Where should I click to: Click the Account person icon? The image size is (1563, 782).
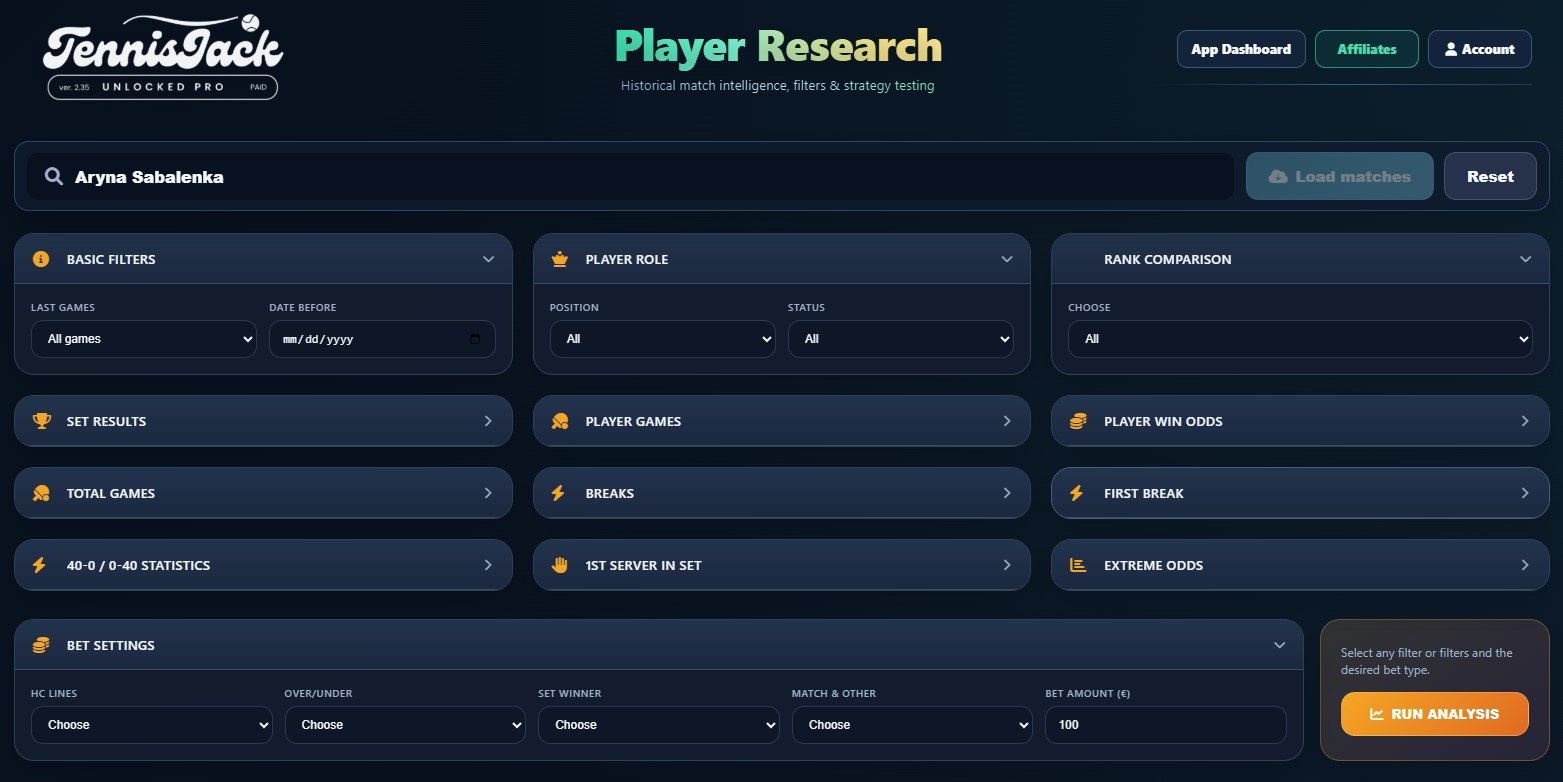pyautogui.click(x=1451, y=49)
